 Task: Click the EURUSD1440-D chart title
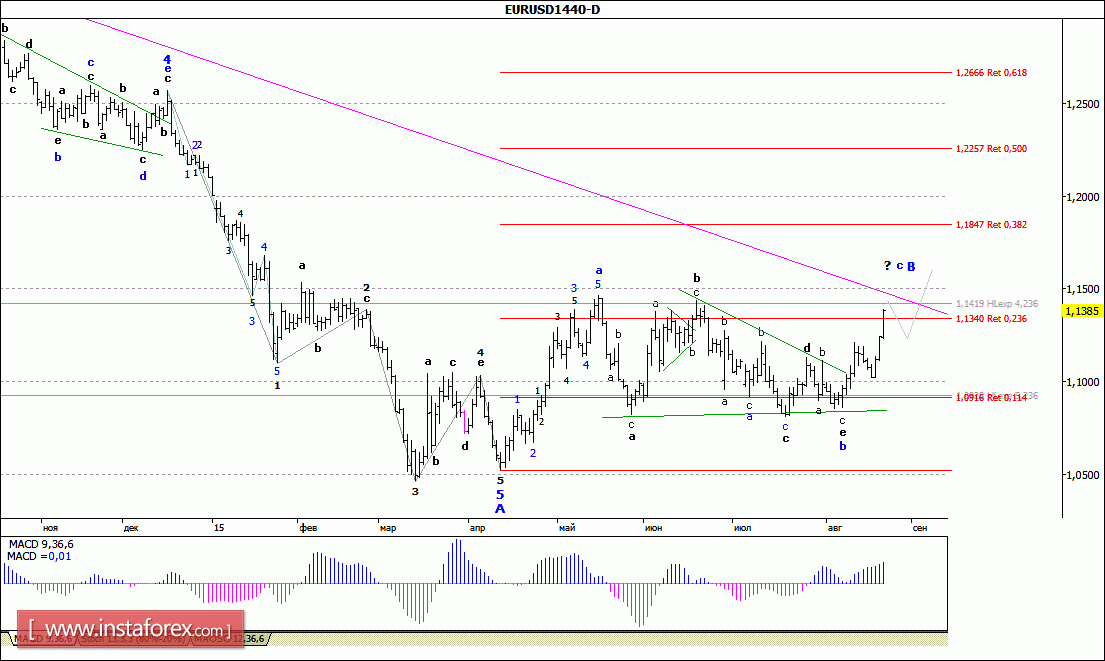point(552,9)
